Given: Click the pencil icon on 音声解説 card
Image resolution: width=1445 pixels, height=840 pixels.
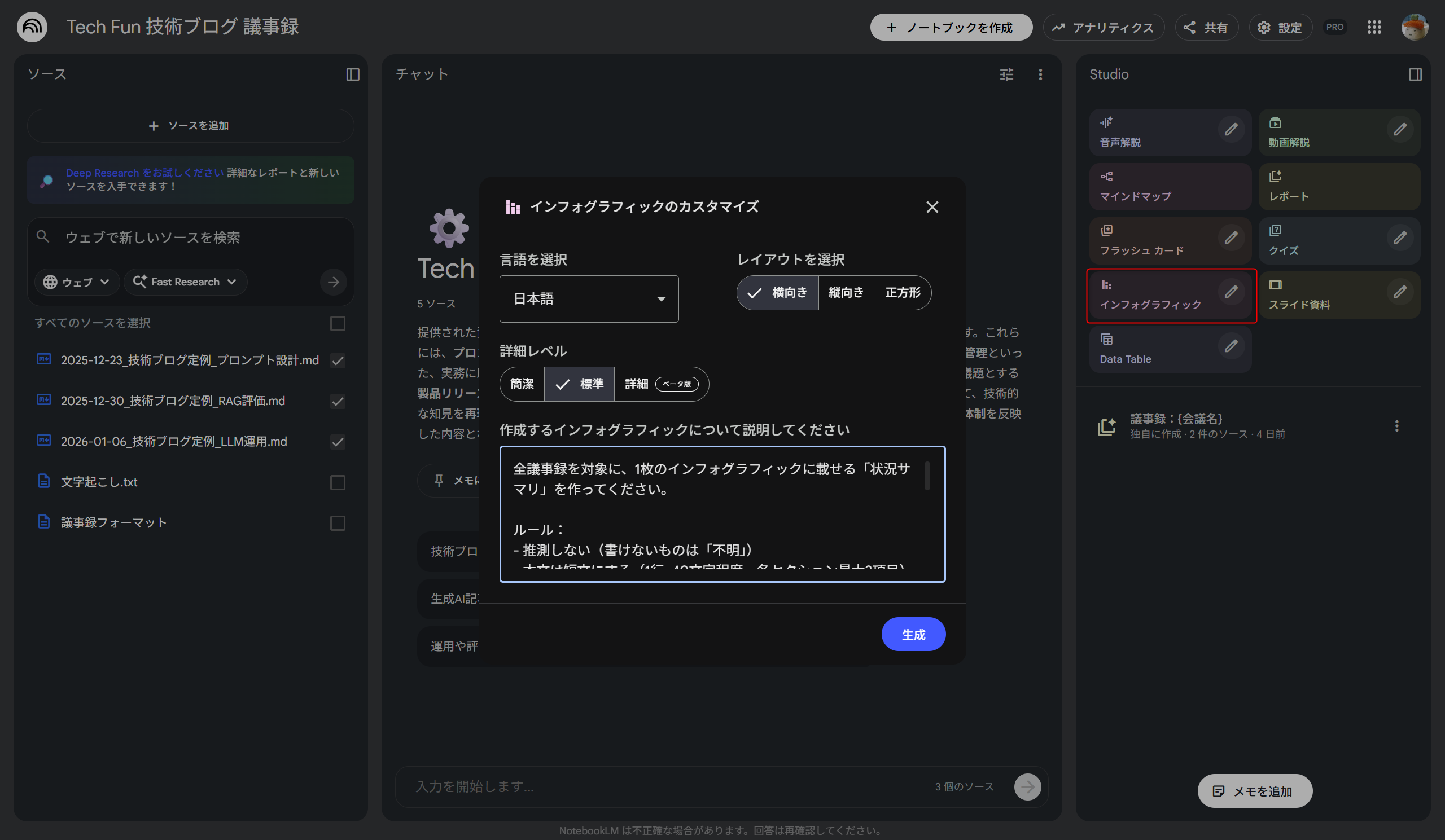Looking at the screenshot, I should click(x=1231, y=130).
